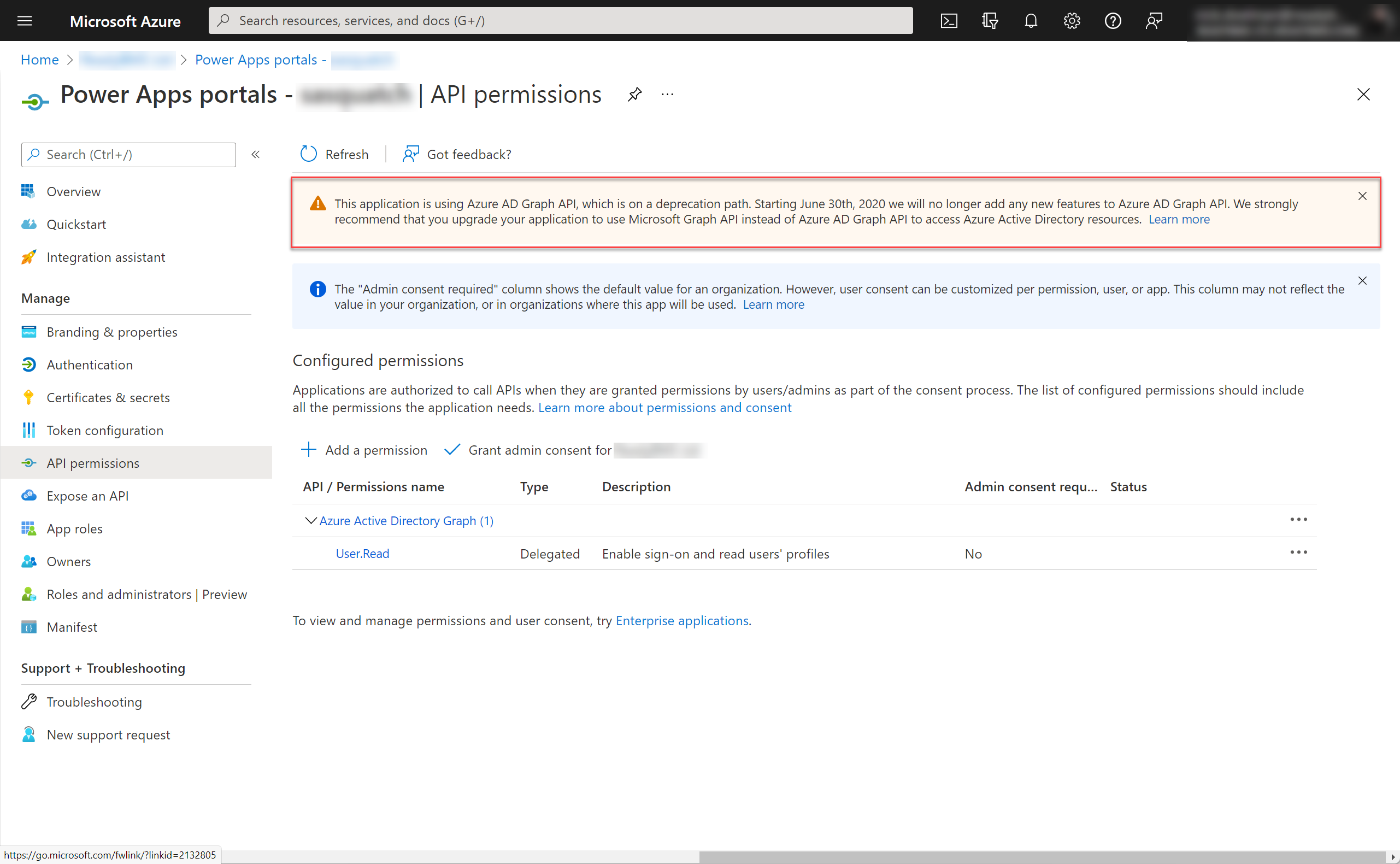1400x864 pixels.
Task: Expand the Azure Active Directory Graph section
Action: click(x=310, y=520)
